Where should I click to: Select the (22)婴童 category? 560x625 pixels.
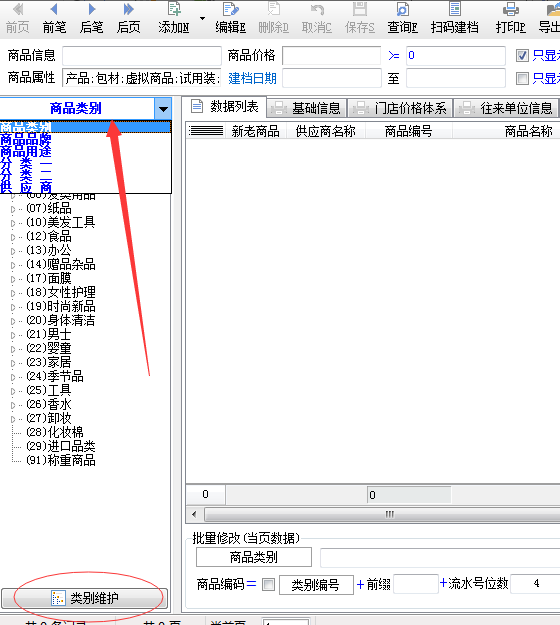click(49, 348)
